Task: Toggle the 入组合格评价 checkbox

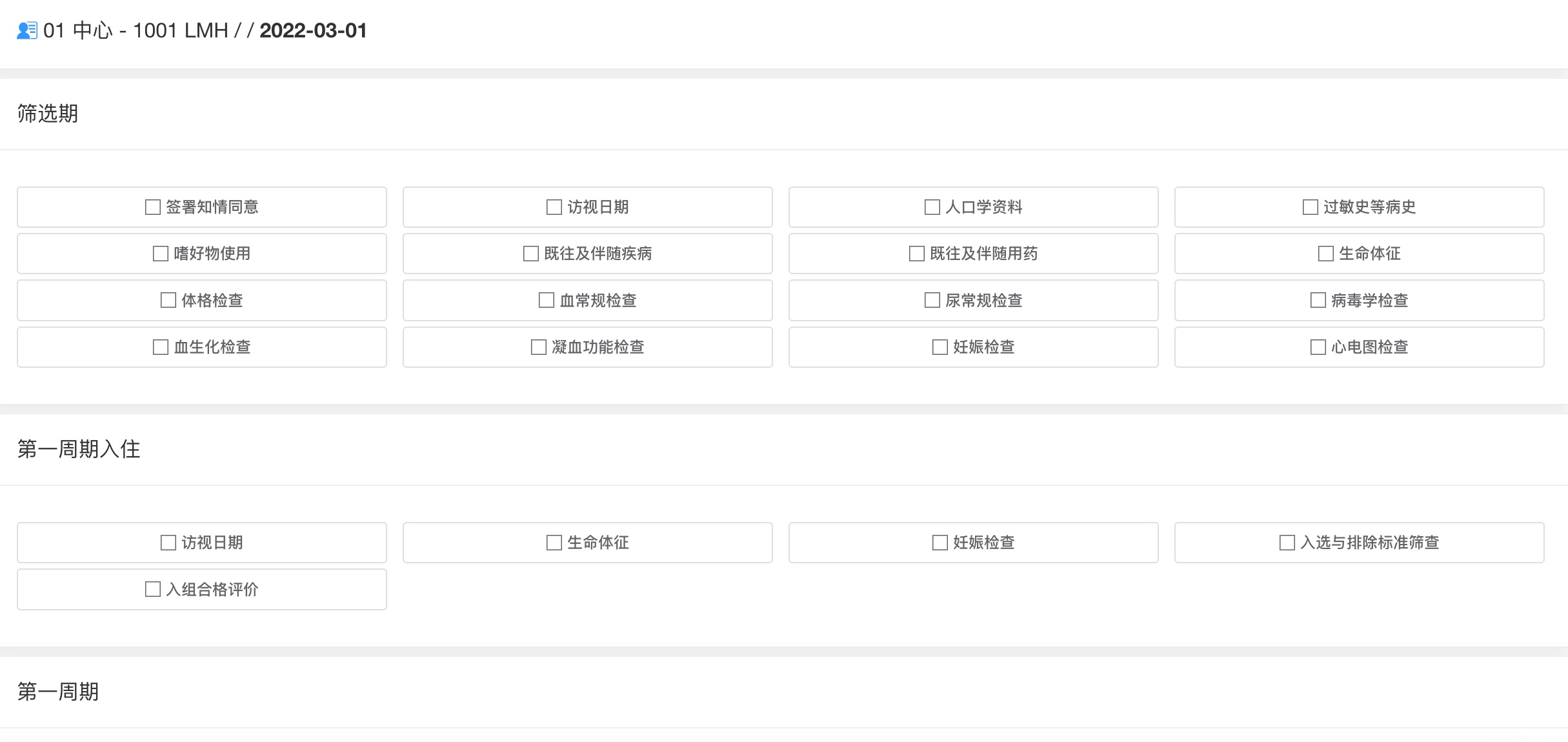Action: 152,589
